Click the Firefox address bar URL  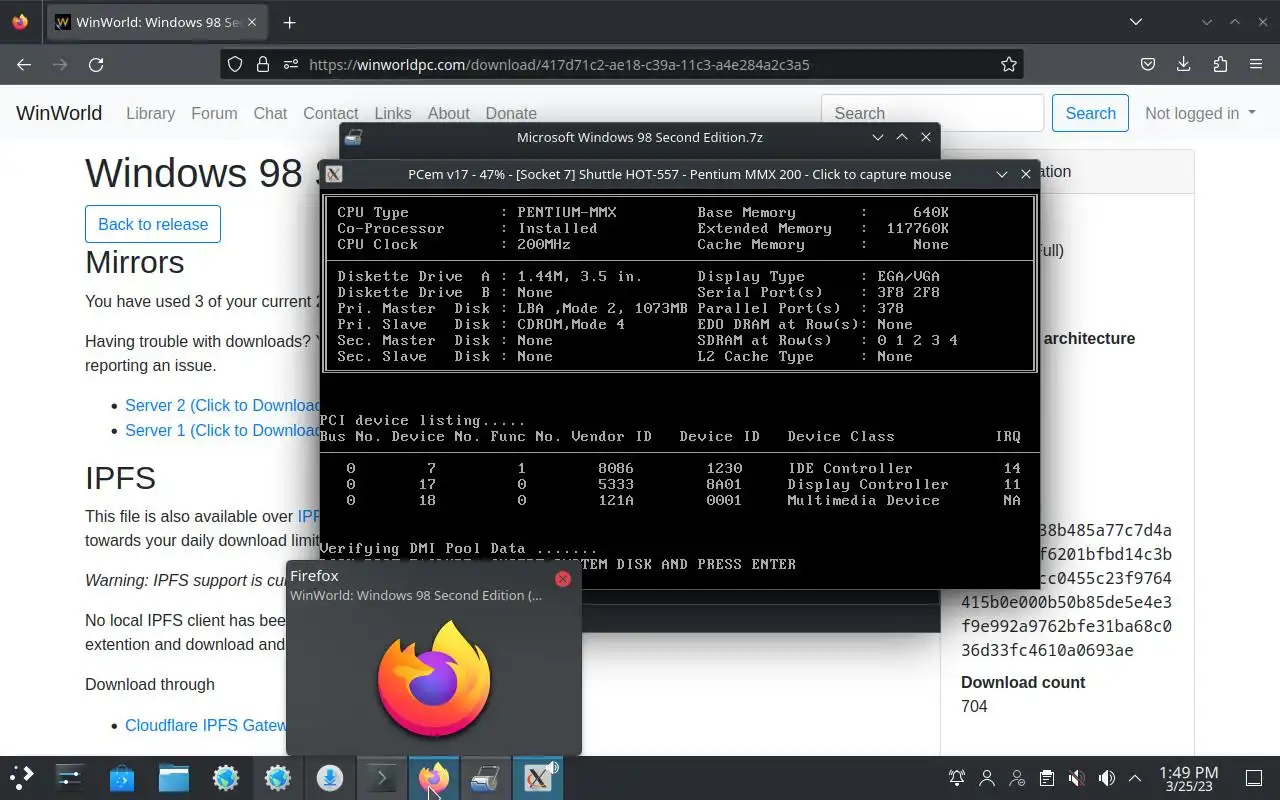[x=559, y=64]
